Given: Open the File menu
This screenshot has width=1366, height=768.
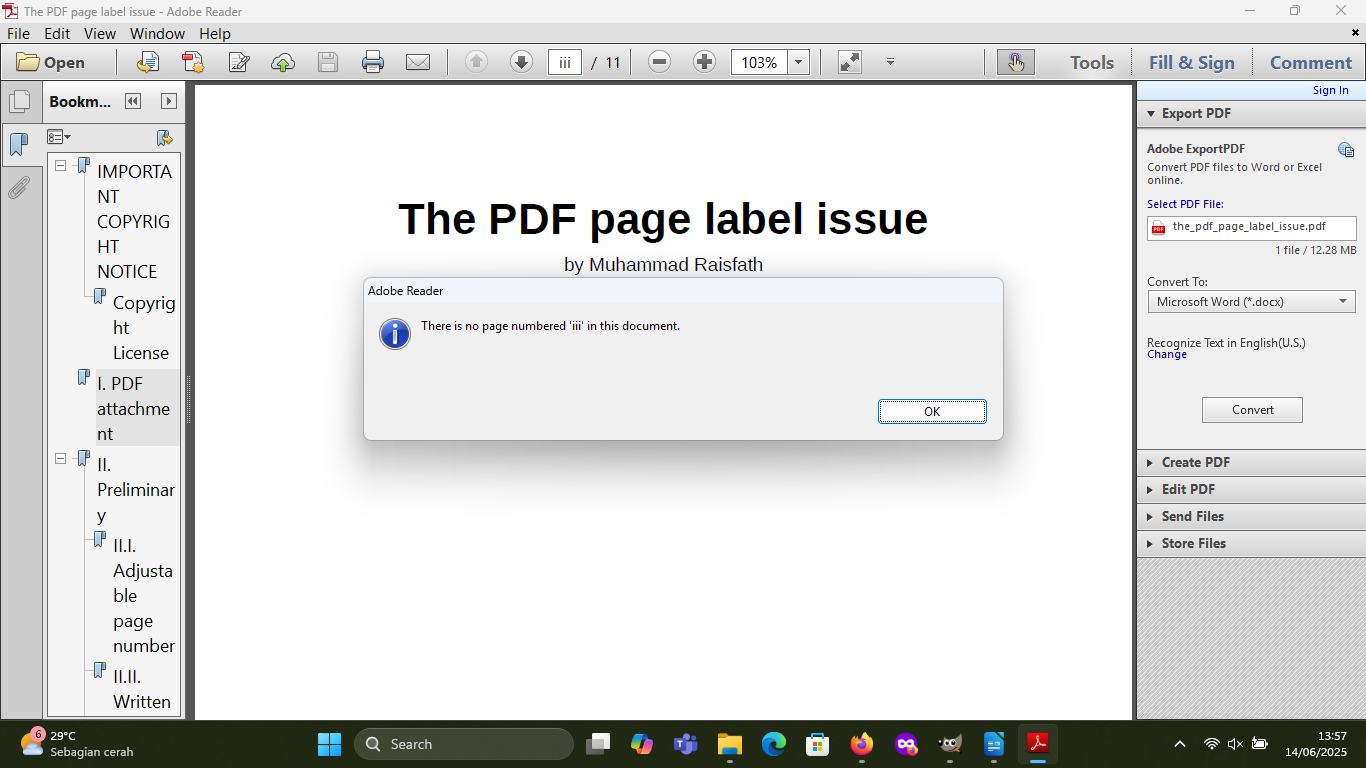Looking at the screenshot, I should [x=18, y=33].
